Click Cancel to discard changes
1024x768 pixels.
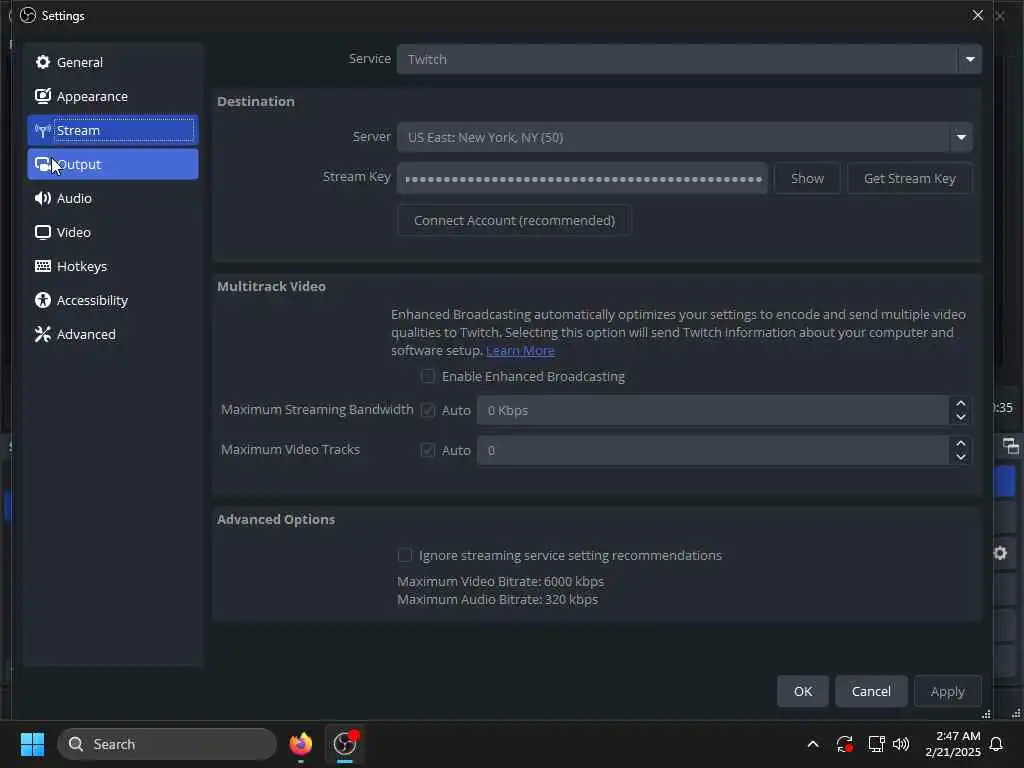tap(871, 691)
